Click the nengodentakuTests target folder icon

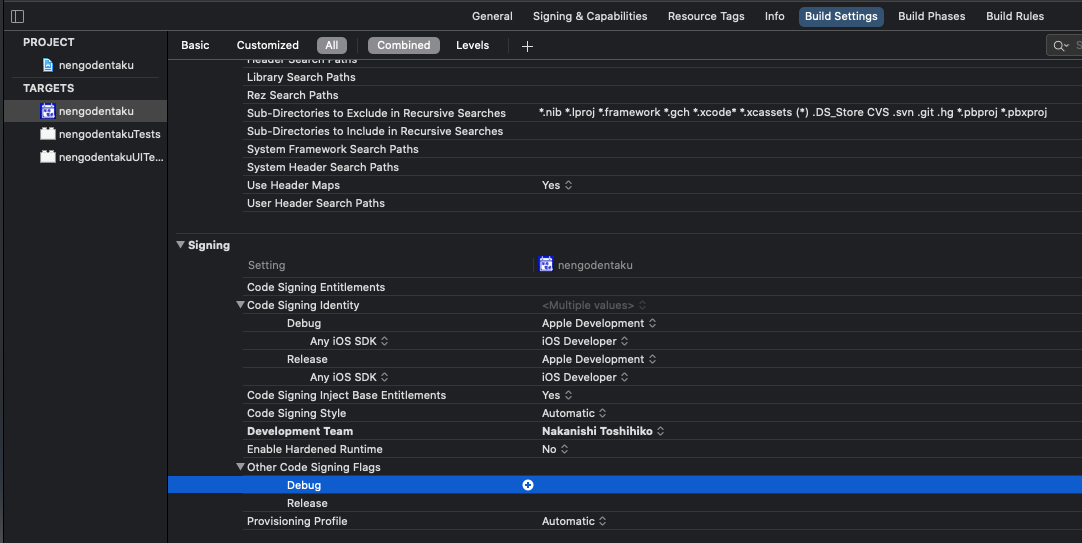pos(48,134)
